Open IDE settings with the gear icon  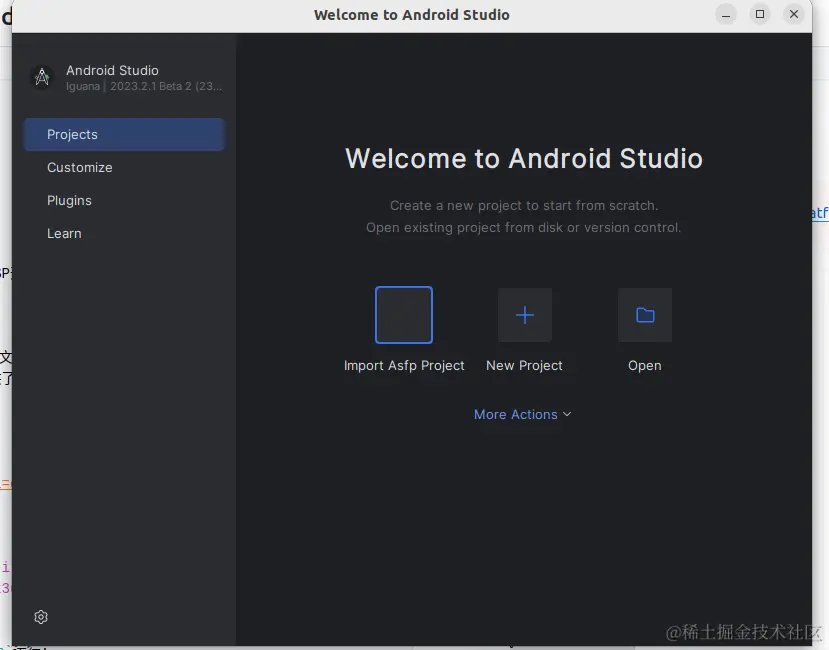(x=40, y=617)
